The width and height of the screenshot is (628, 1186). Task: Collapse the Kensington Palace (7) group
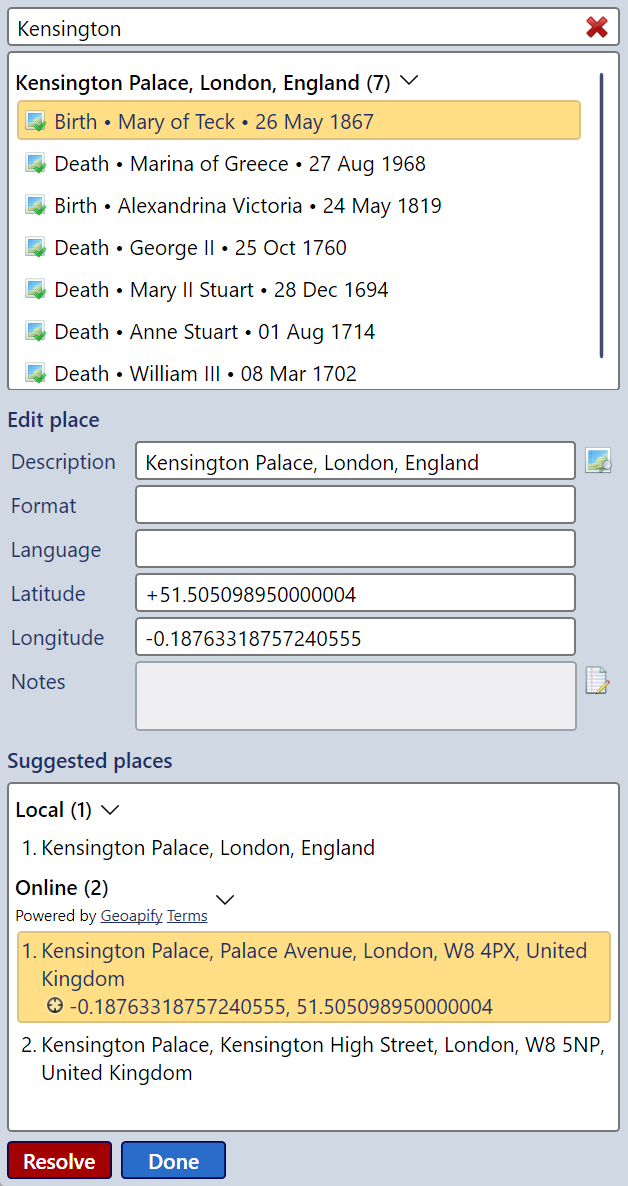pos(408,82)
